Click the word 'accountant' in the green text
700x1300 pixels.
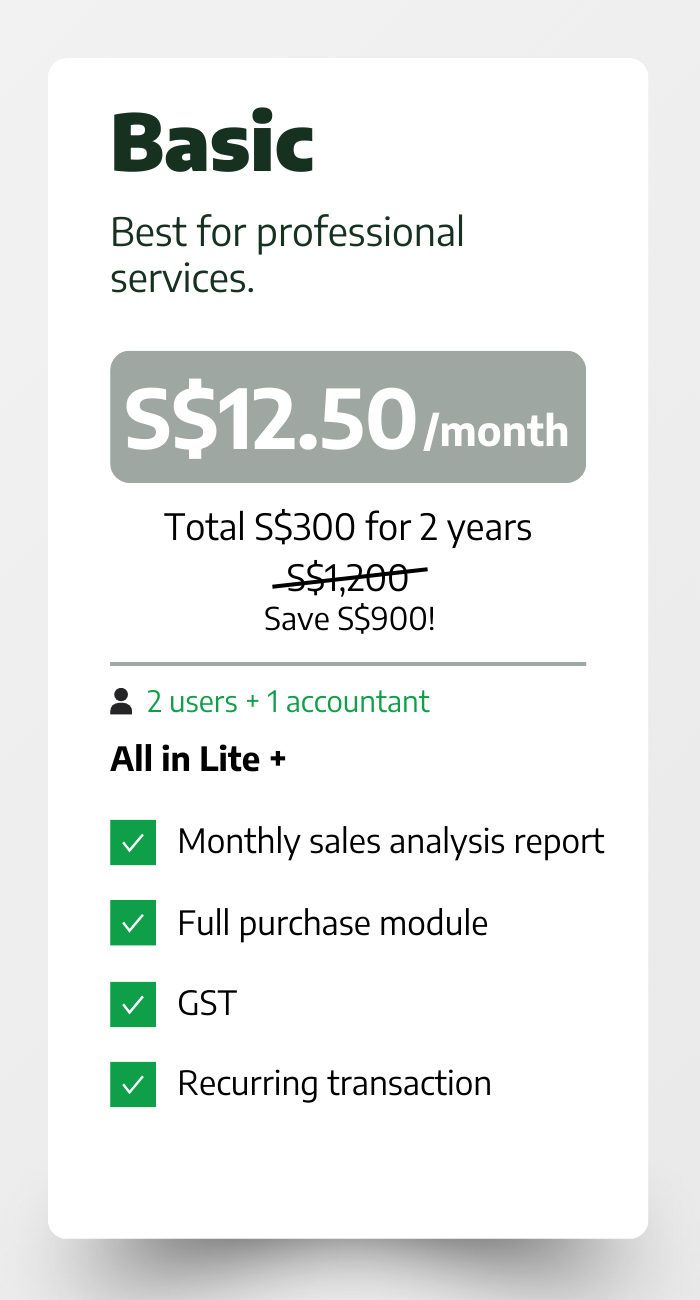[357, 702]
